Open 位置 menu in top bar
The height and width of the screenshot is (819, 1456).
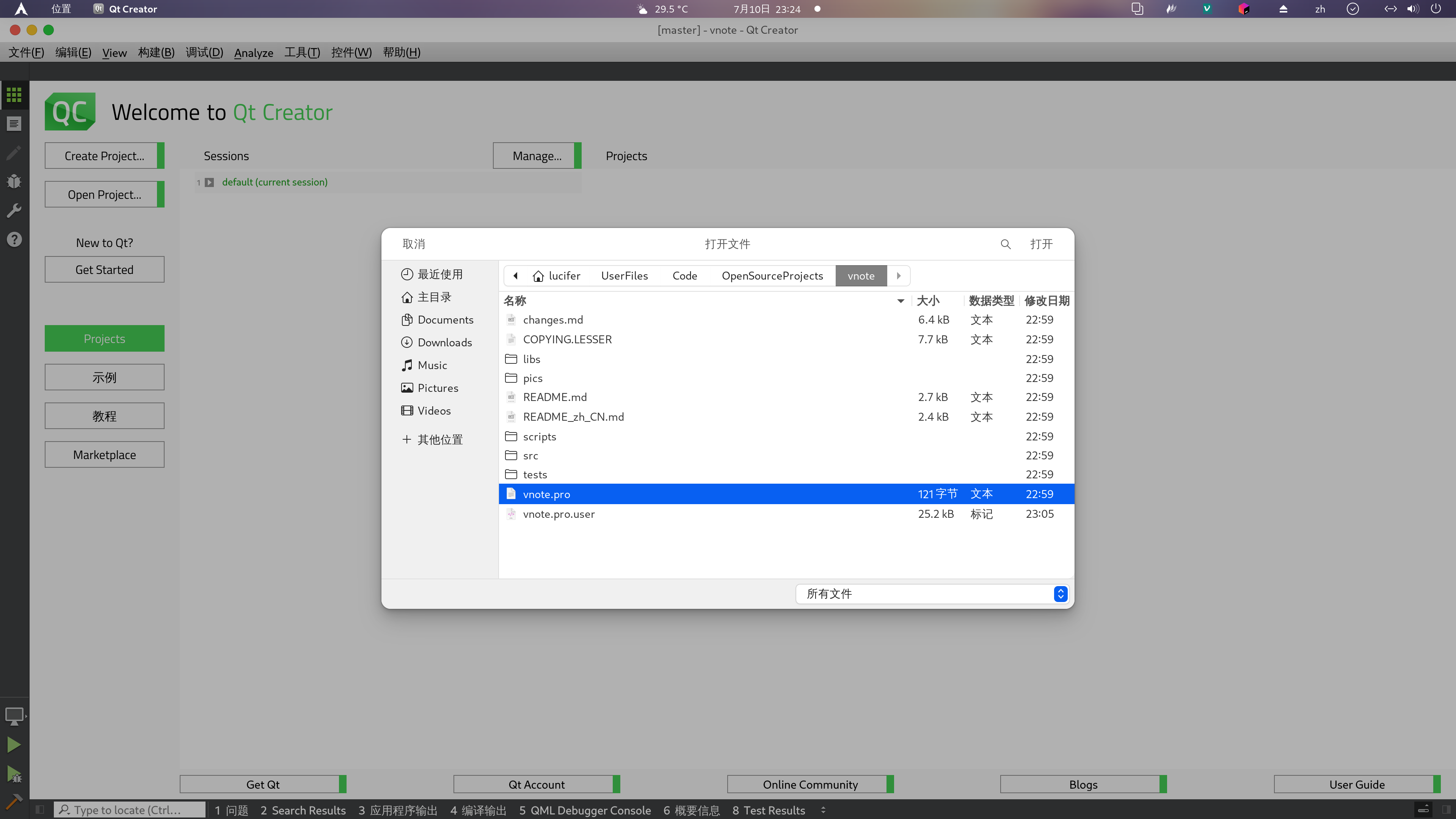[x=61, y=8]
